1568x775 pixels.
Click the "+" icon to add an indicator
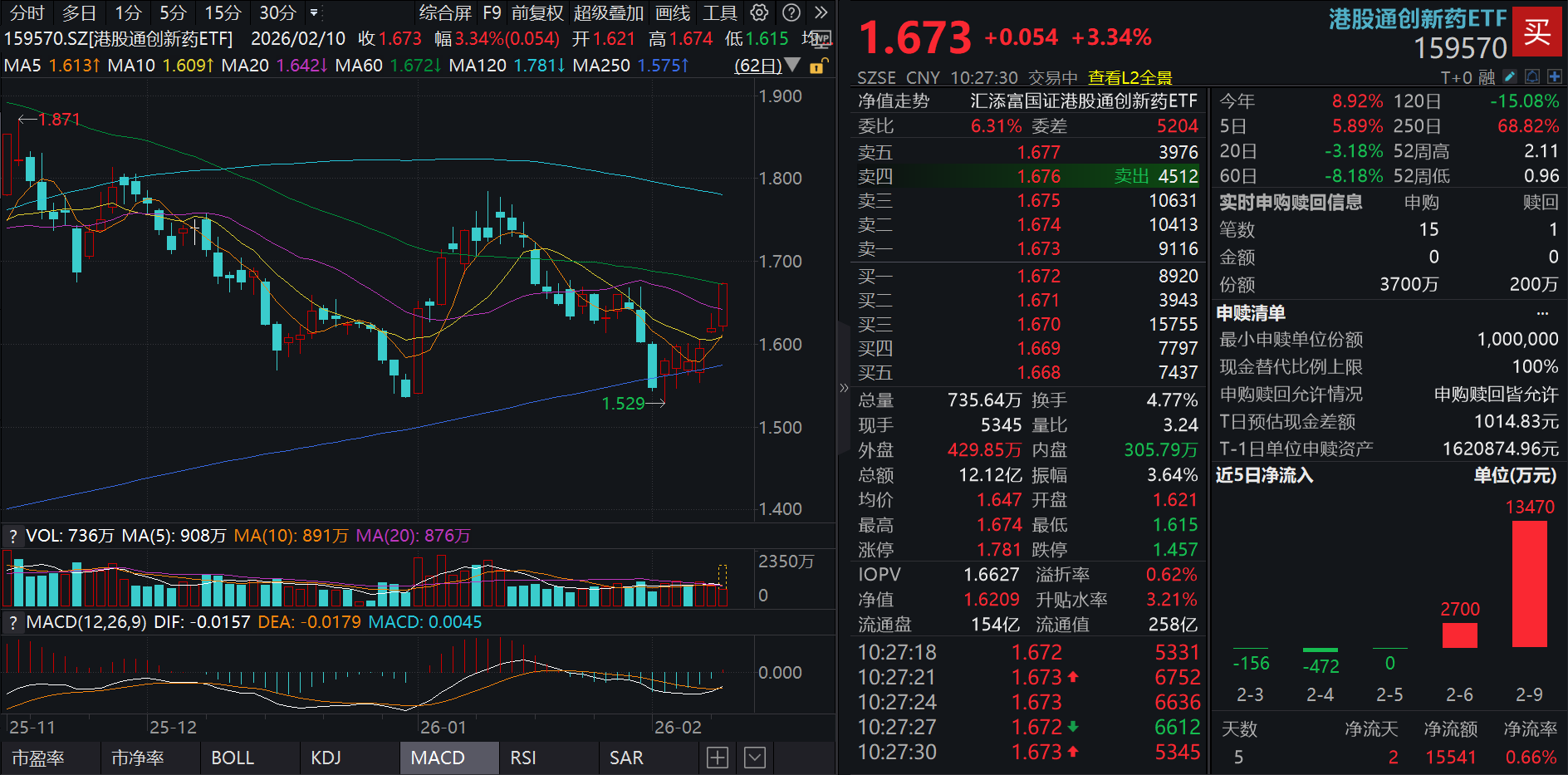pos(716,758)
